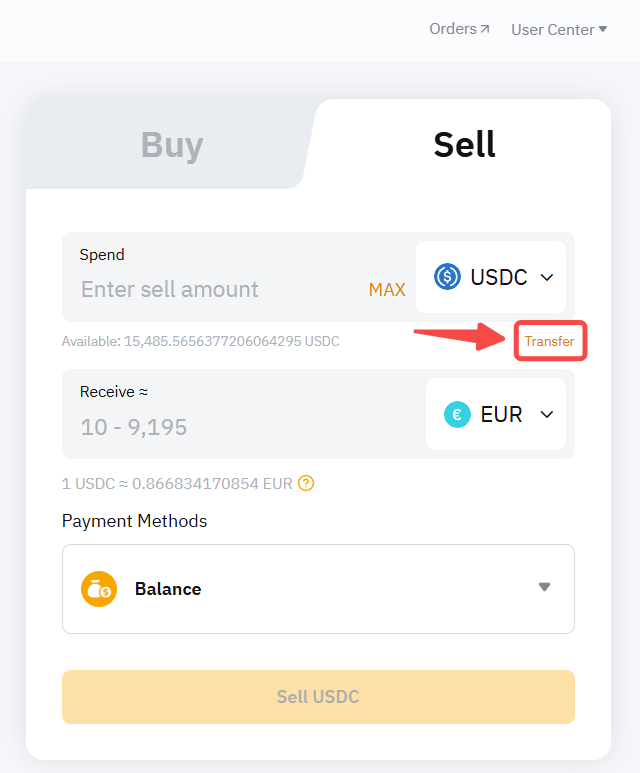Viewport: 640px width, 773px height.
Task: Expand the EUR currency chevron
Action: [547, 414]
